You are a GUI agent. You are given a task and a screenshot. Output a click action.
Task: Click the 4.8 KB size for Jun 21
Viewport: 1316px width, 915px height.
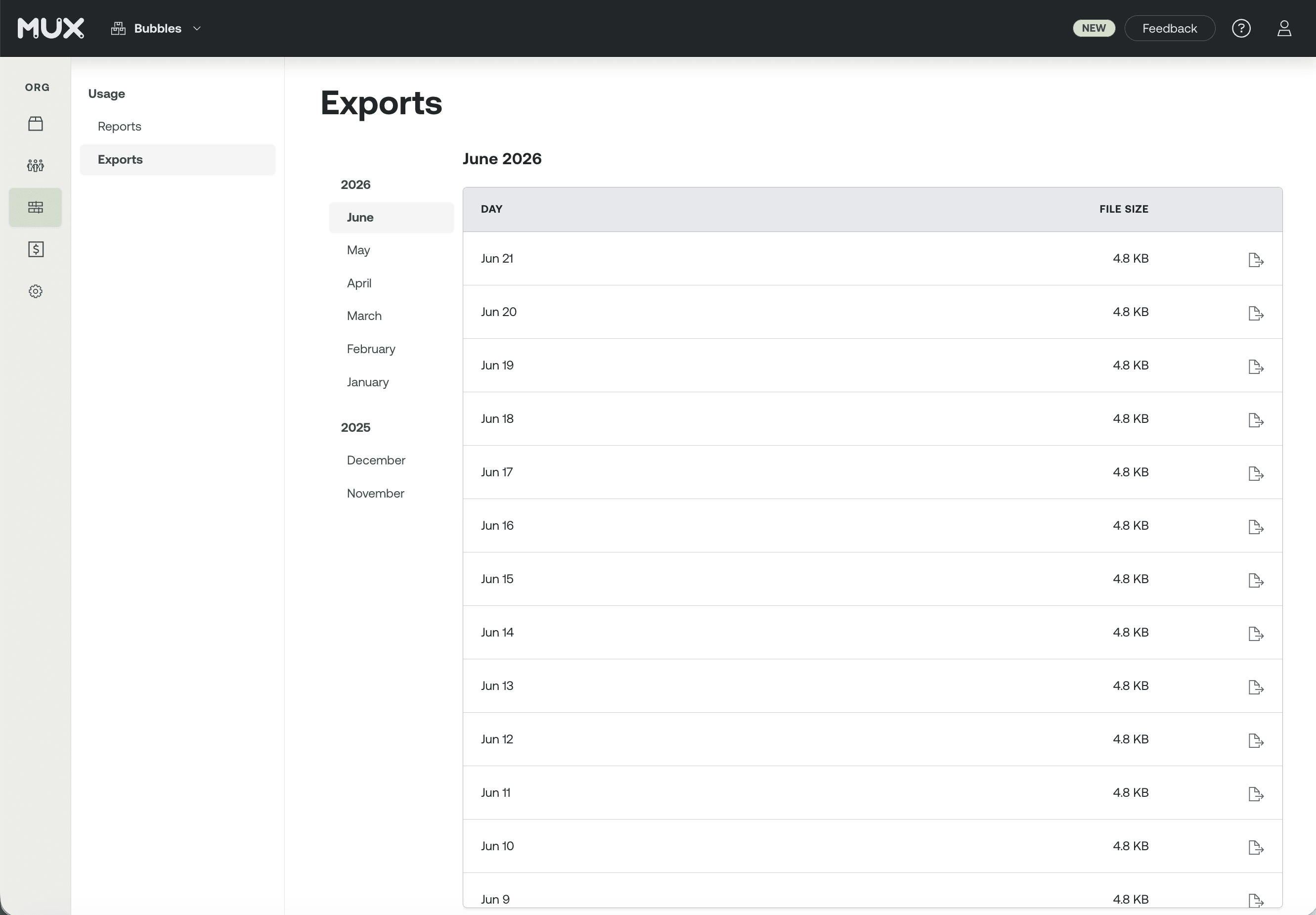[x=1131, y=259]
